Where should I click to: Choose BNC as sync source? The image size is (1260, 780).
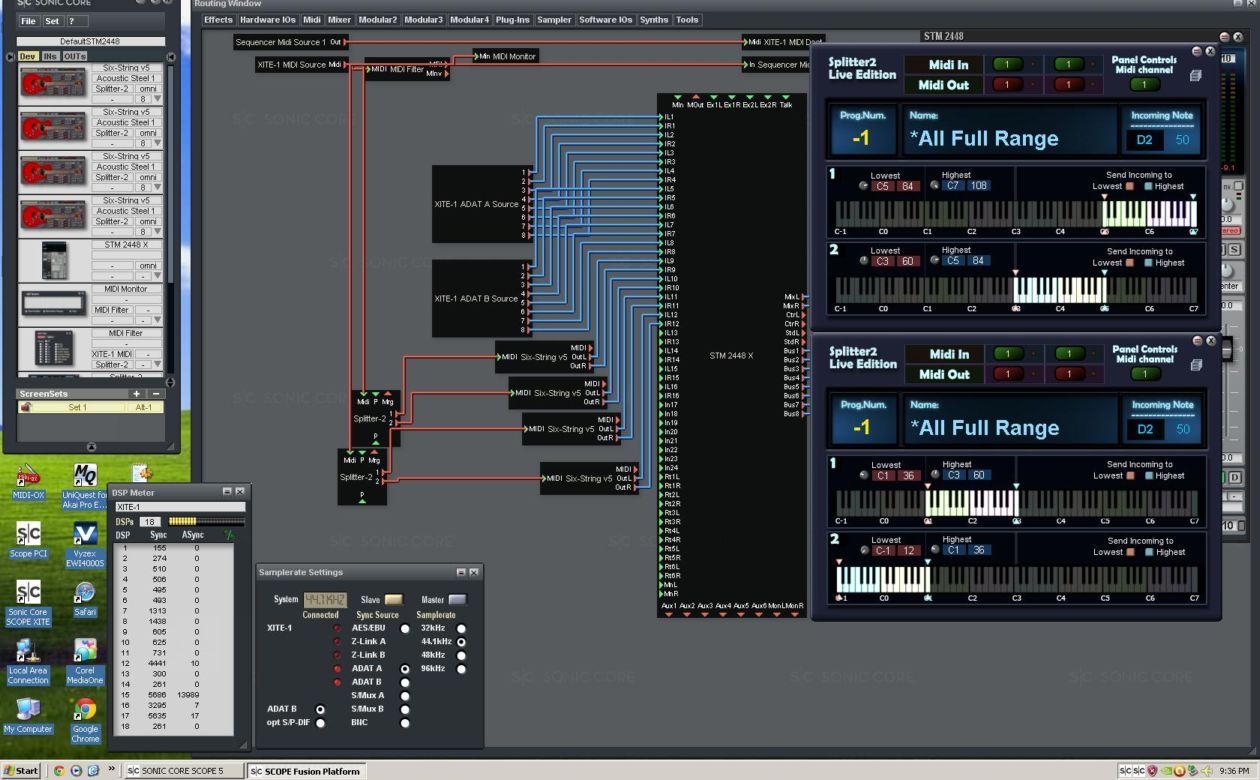[405, 722]
